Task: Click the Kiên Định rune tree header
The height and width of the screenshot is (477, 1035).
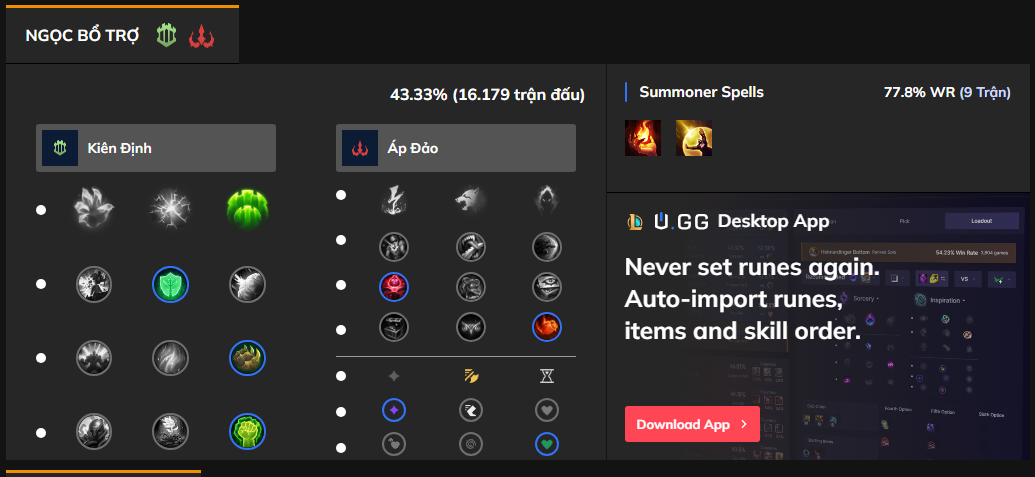Action: coord(156,148)
